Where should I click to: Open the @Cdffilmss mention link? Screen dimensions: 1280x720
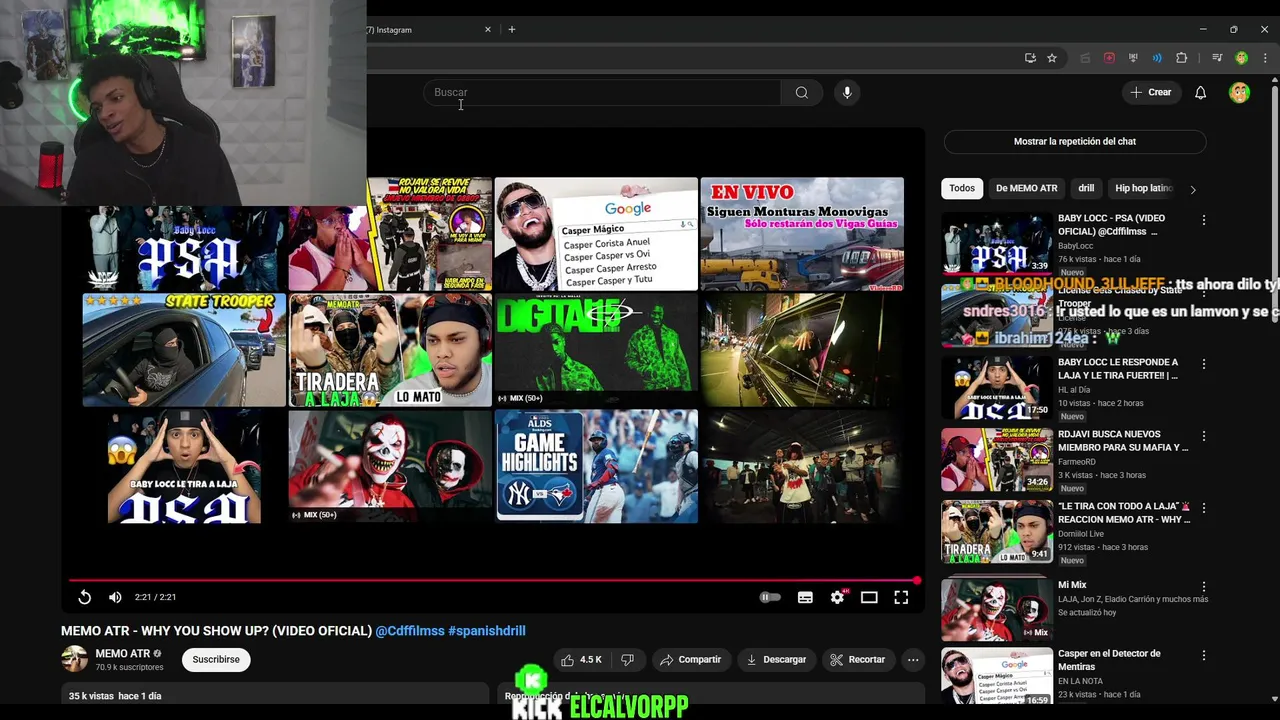(x=410, y=631)
